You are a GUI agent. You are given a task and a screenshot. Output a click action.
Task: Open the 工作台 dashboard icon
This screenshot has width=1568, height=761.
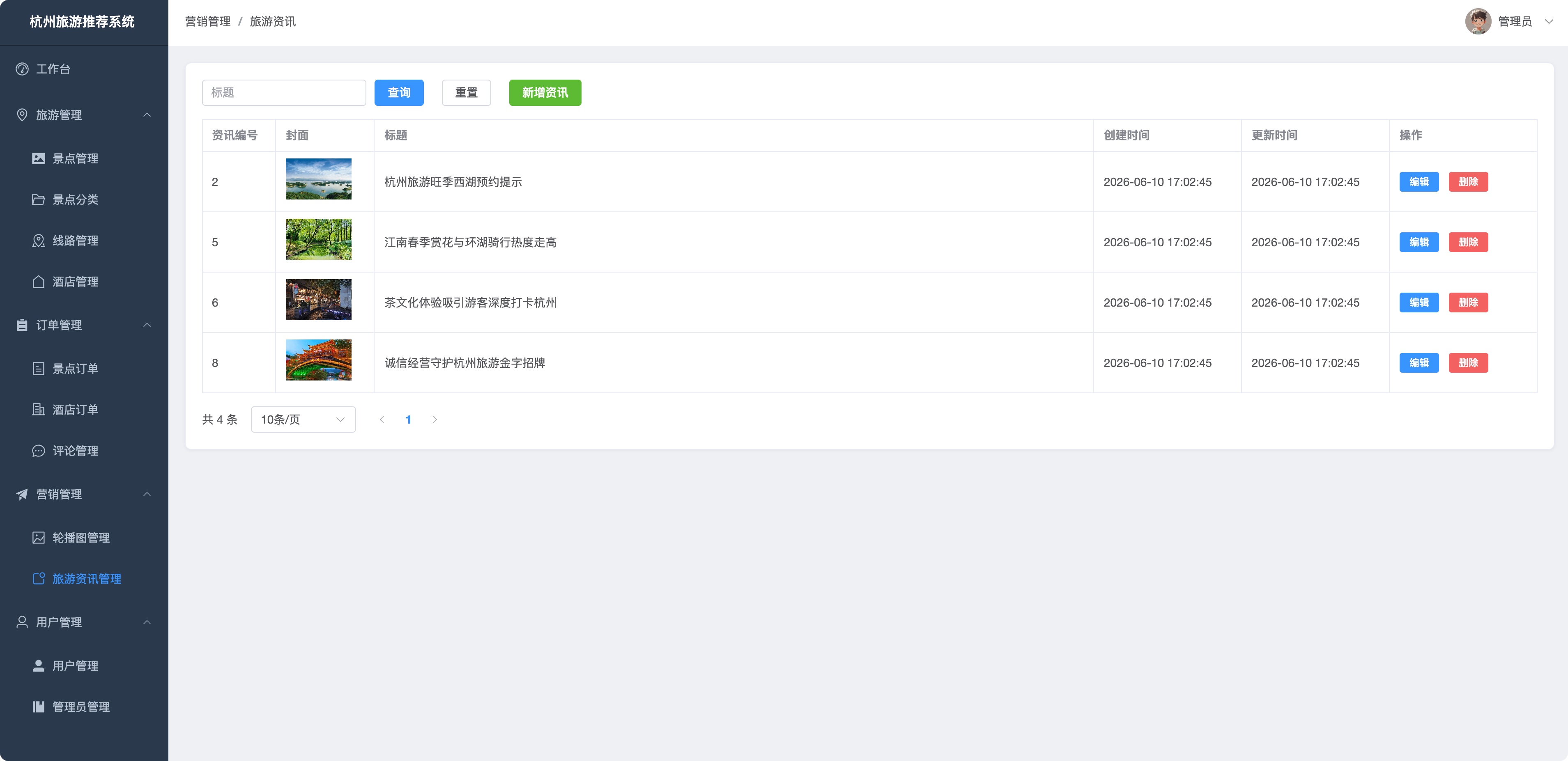tap(22, 69)
